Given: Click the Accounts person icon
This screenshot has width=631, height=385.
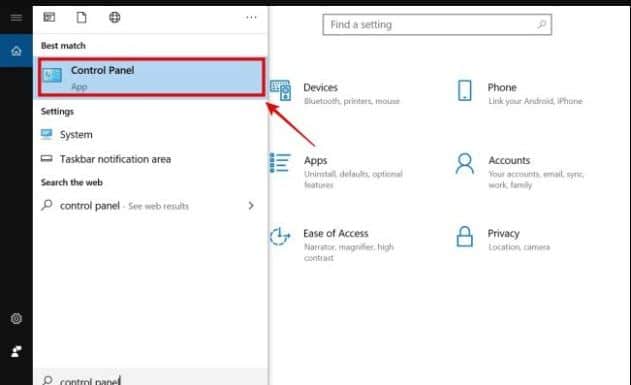Looking at the screenshot, I should click(465, 163).
